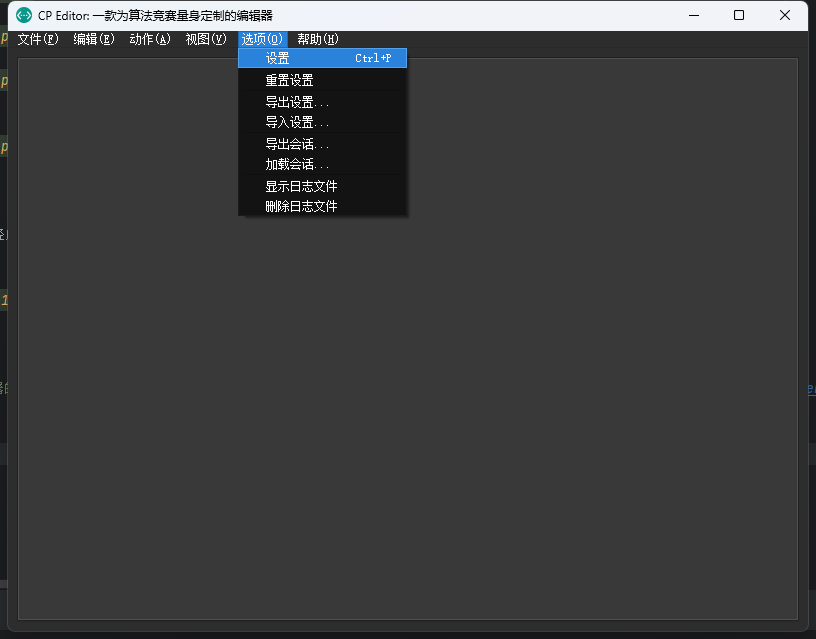Open the 帮助 menu
This screenshot has width=816, height=639.
pos(316,39)
